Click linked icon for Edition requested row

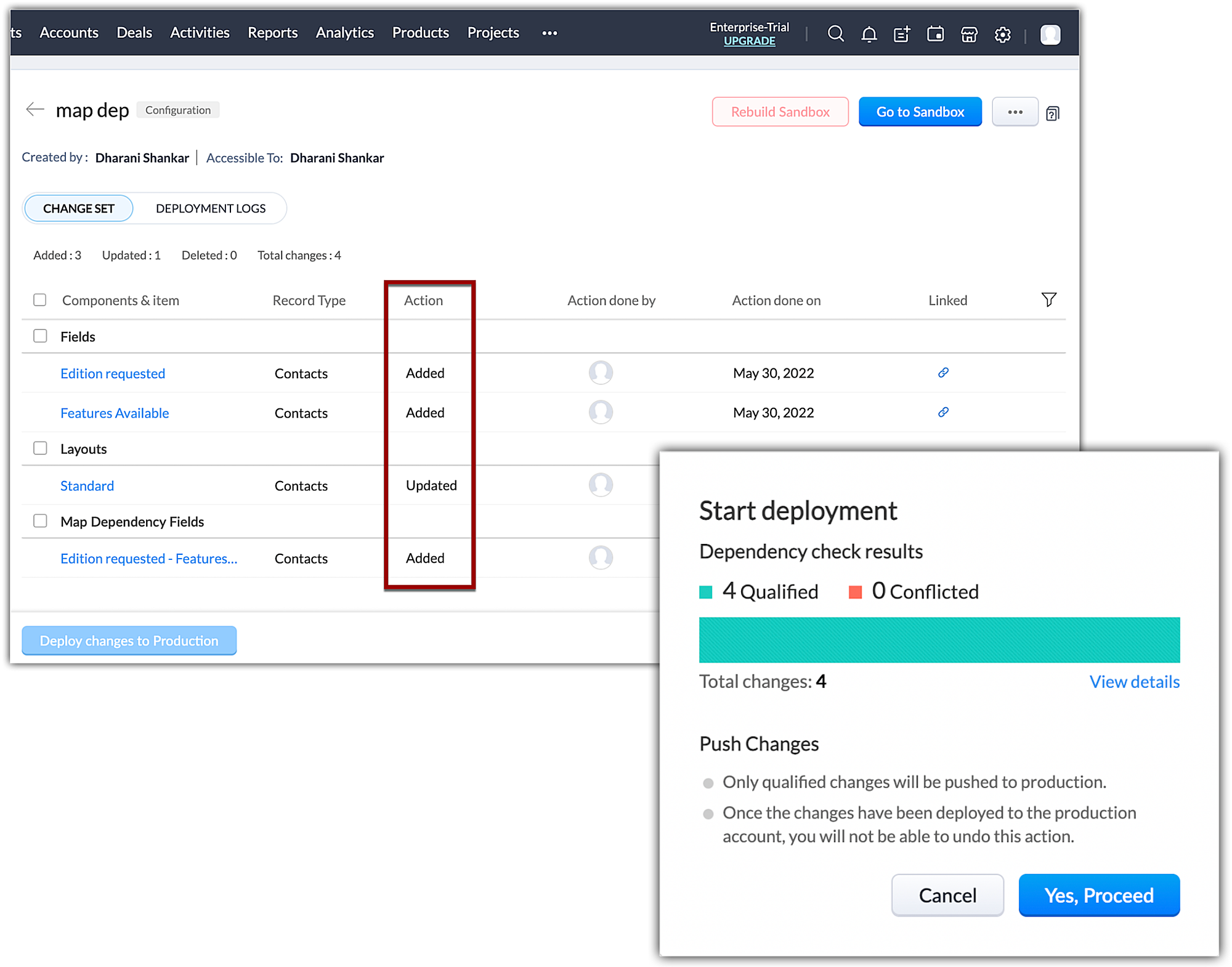(x=943, y=373)
